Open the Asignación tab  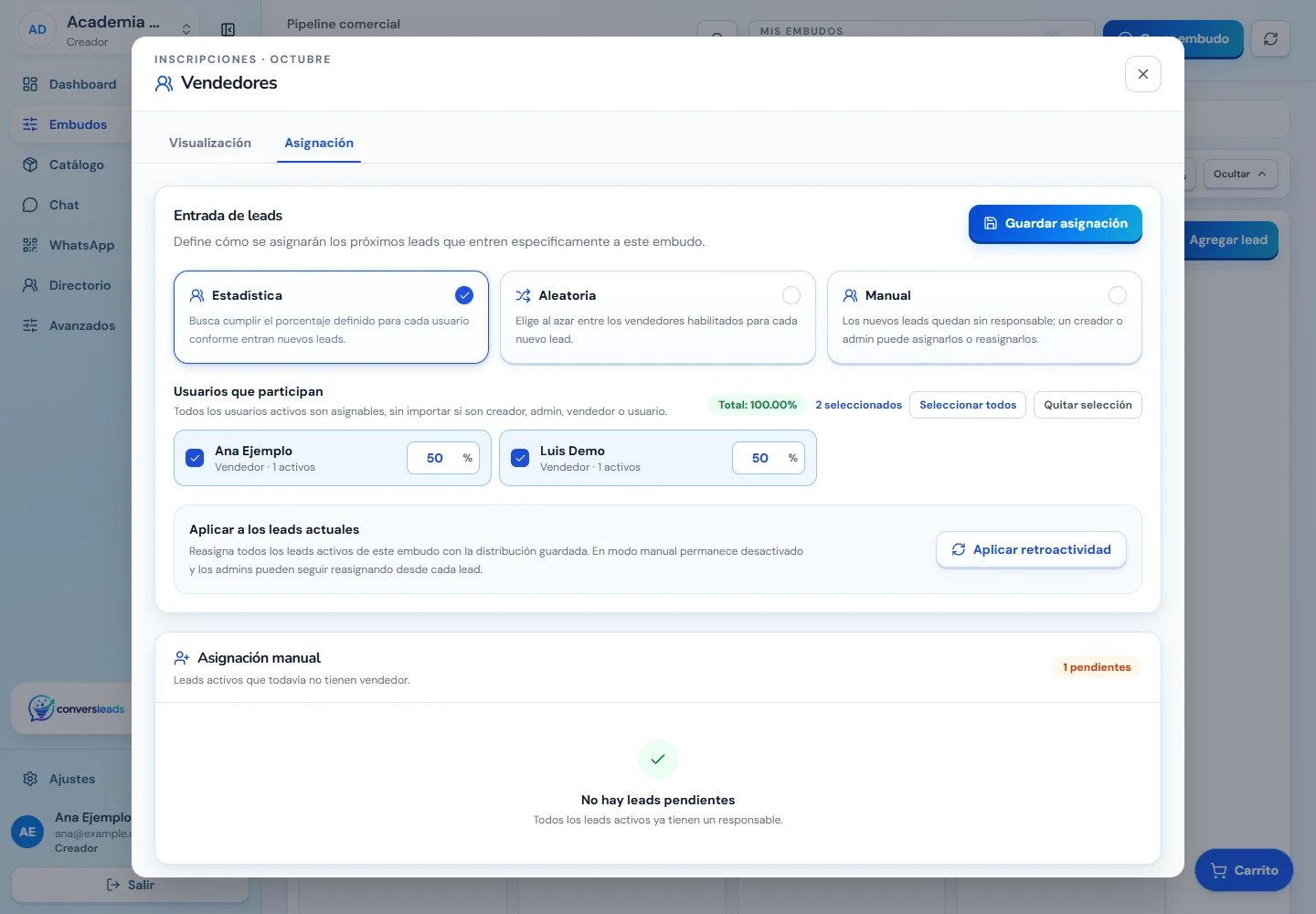pos(319,143)
